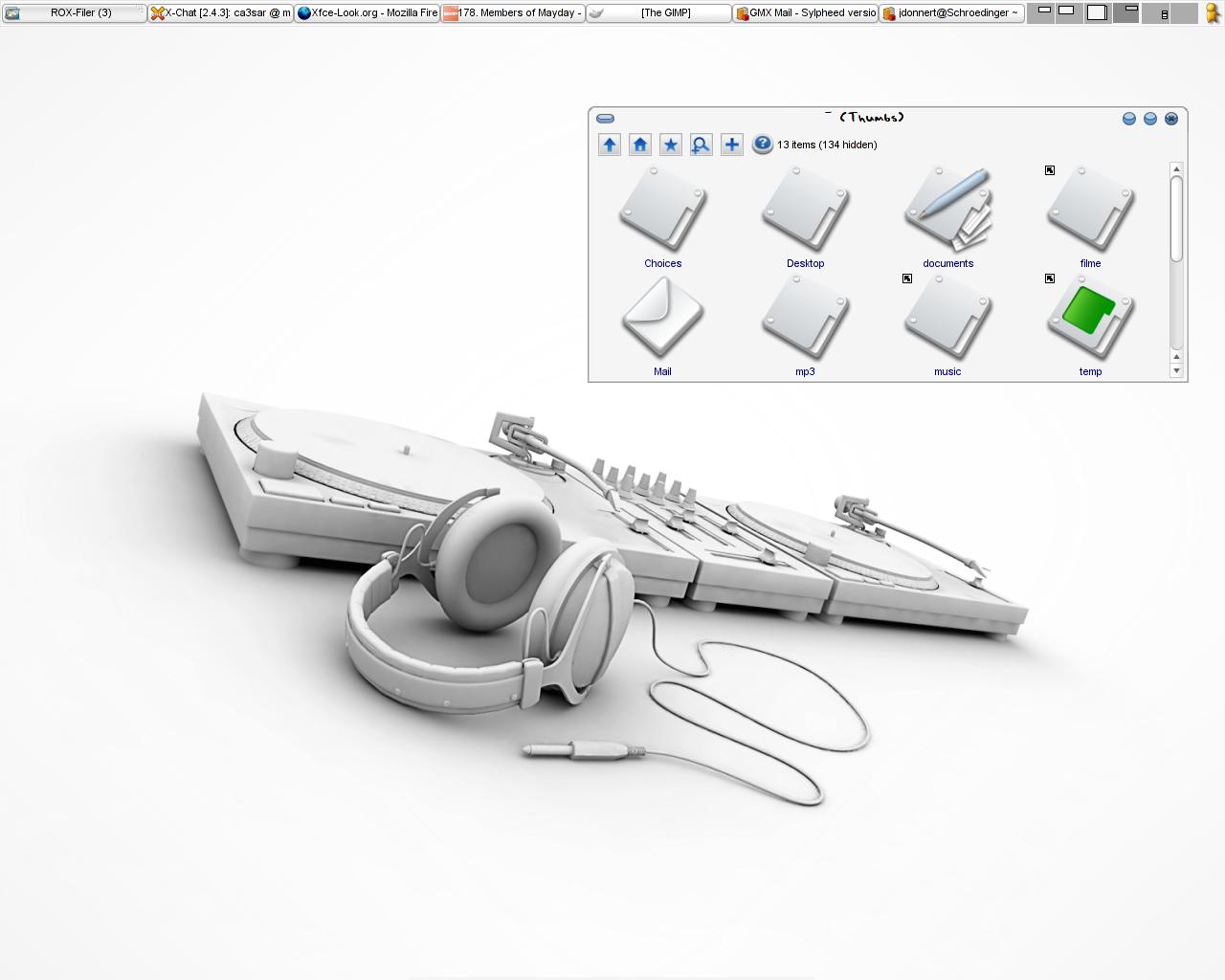Screen dimensions: 1225x980
Task: Click the magnifier icon in the toolbar
Action: point(701,145)
